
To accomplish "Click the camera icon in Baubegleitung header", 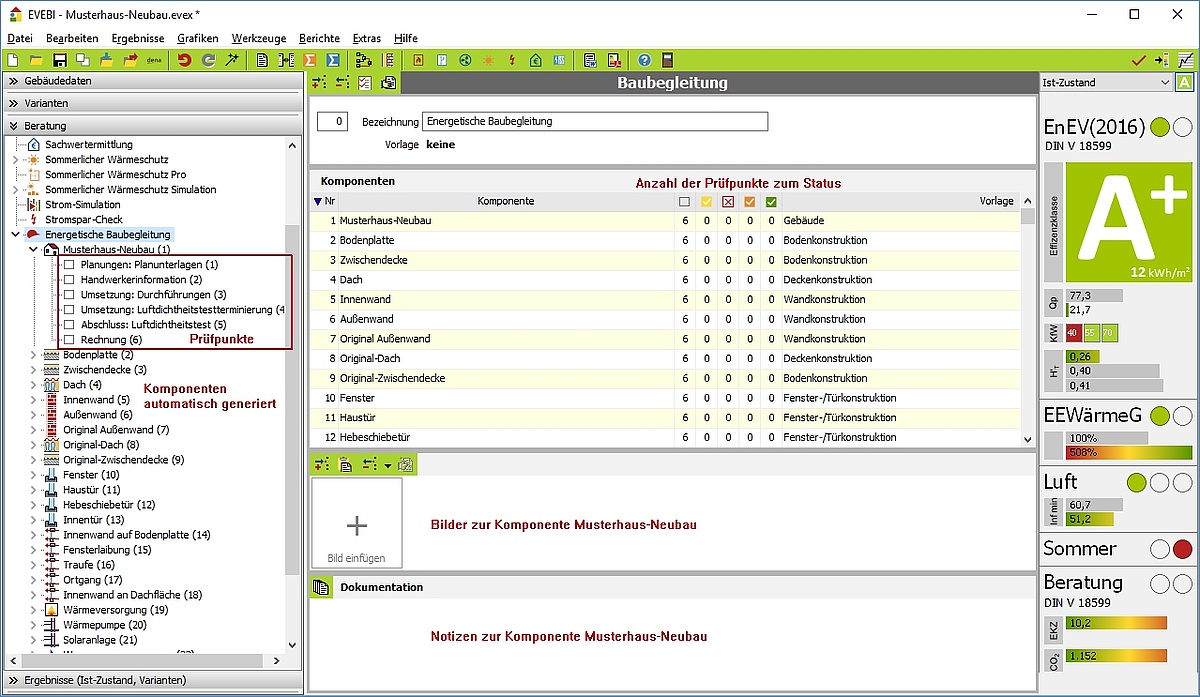I will coord(388,83).
